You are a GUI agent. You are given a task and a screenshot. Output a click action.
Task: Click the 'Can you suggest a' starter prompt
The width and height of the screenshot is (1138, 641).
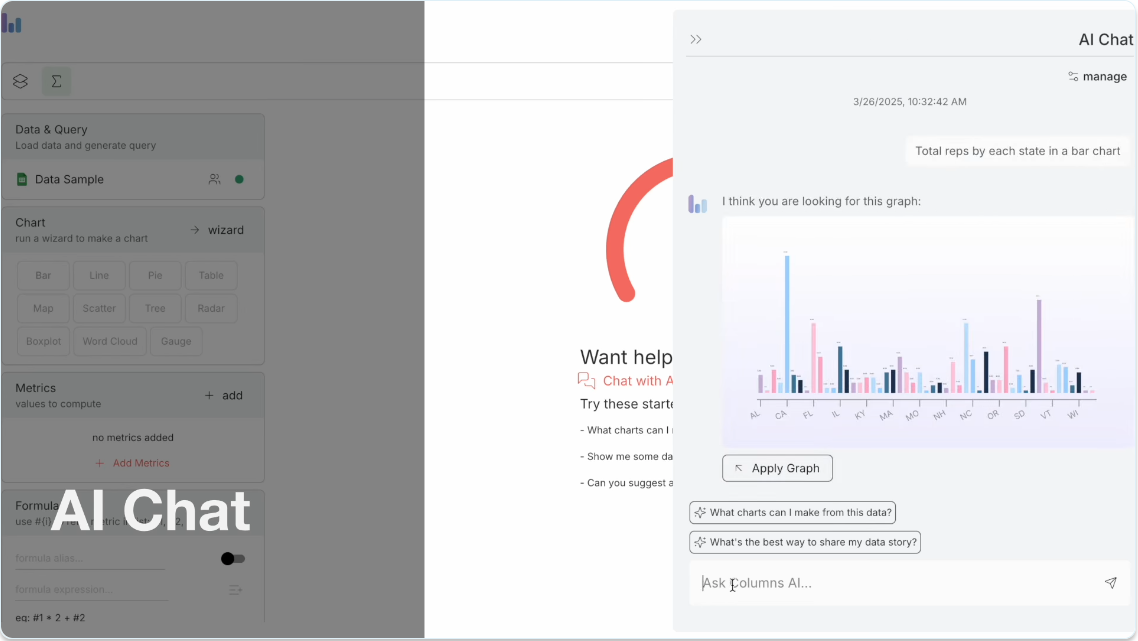pos(627,483)
